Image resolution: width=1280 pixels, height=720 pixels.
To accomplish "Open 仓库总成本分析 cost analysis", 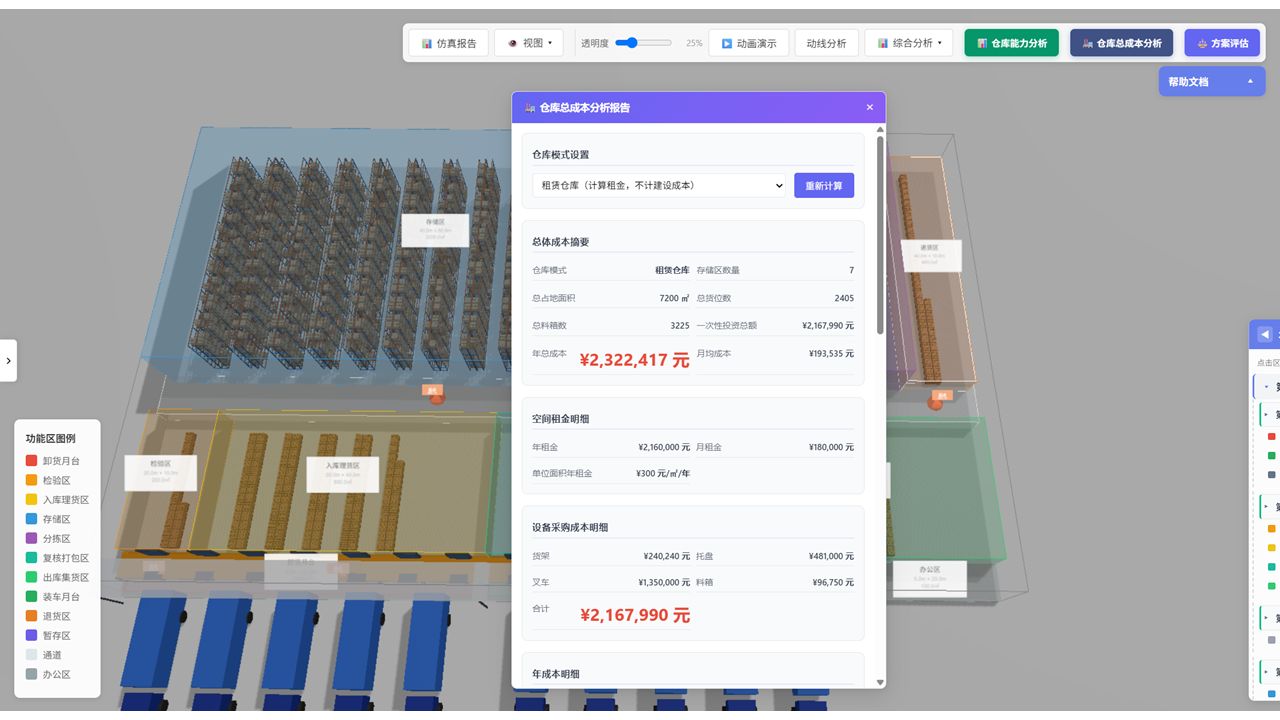I will click(1121, 43).
